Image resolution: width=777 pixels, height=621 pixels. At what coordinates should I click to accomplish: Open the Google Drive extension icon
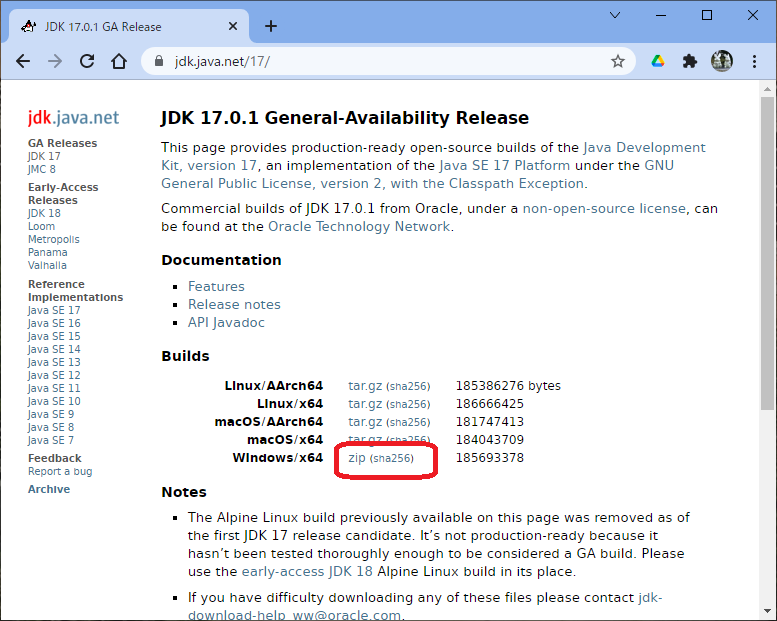(658, 61)
